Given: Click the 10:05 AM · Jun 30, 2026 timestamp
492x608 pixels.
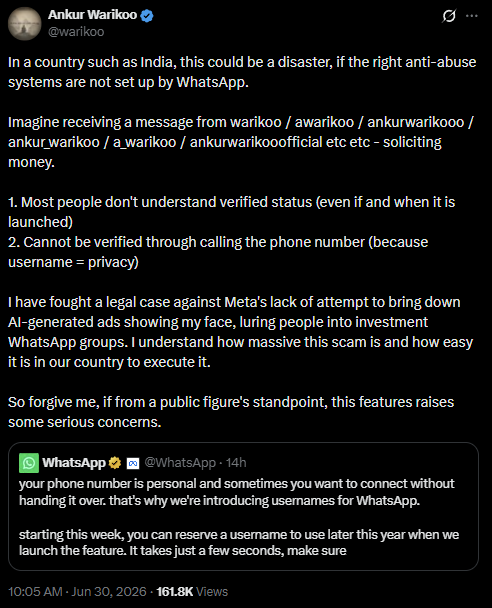Looking at the screenshot, I should [x=77, y=592].
